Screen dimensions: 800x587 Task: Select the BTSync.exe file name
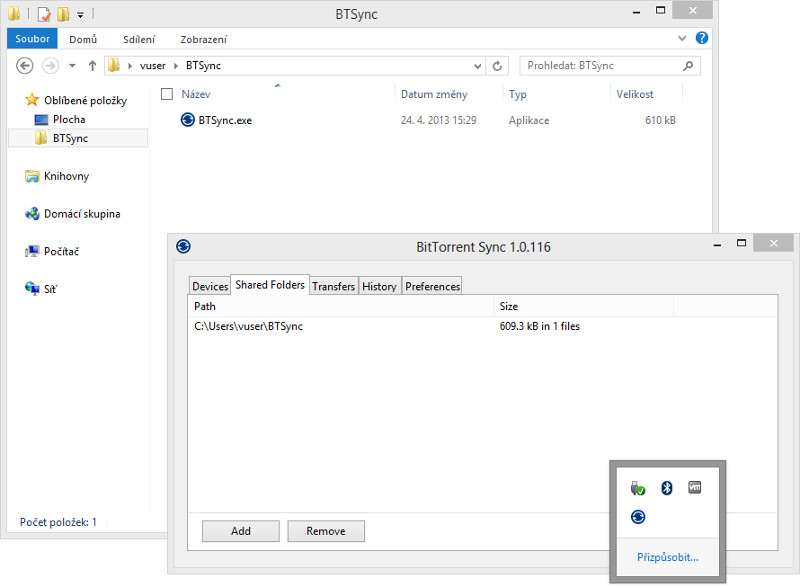click(x=225, y=120)
